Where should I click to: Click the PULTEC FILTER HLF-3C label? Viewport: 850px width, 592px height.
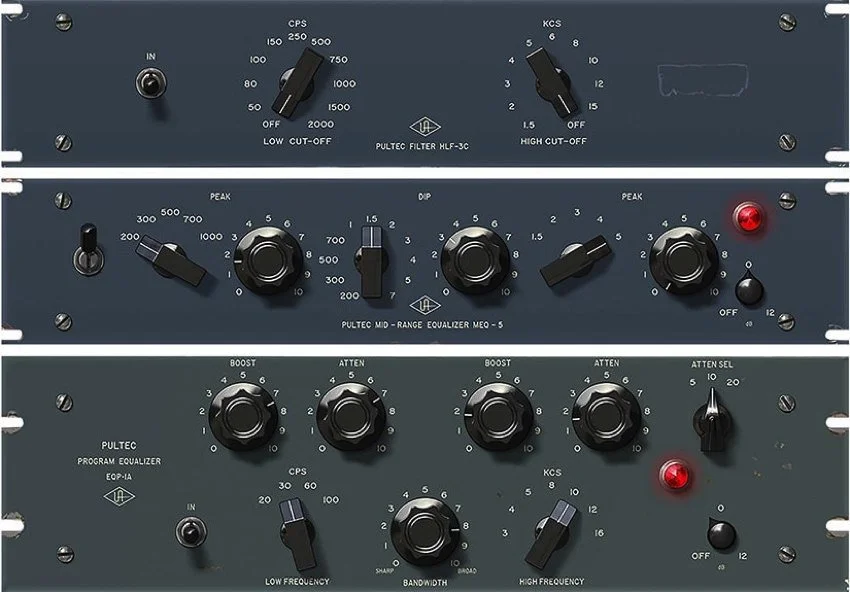(422, 146)
